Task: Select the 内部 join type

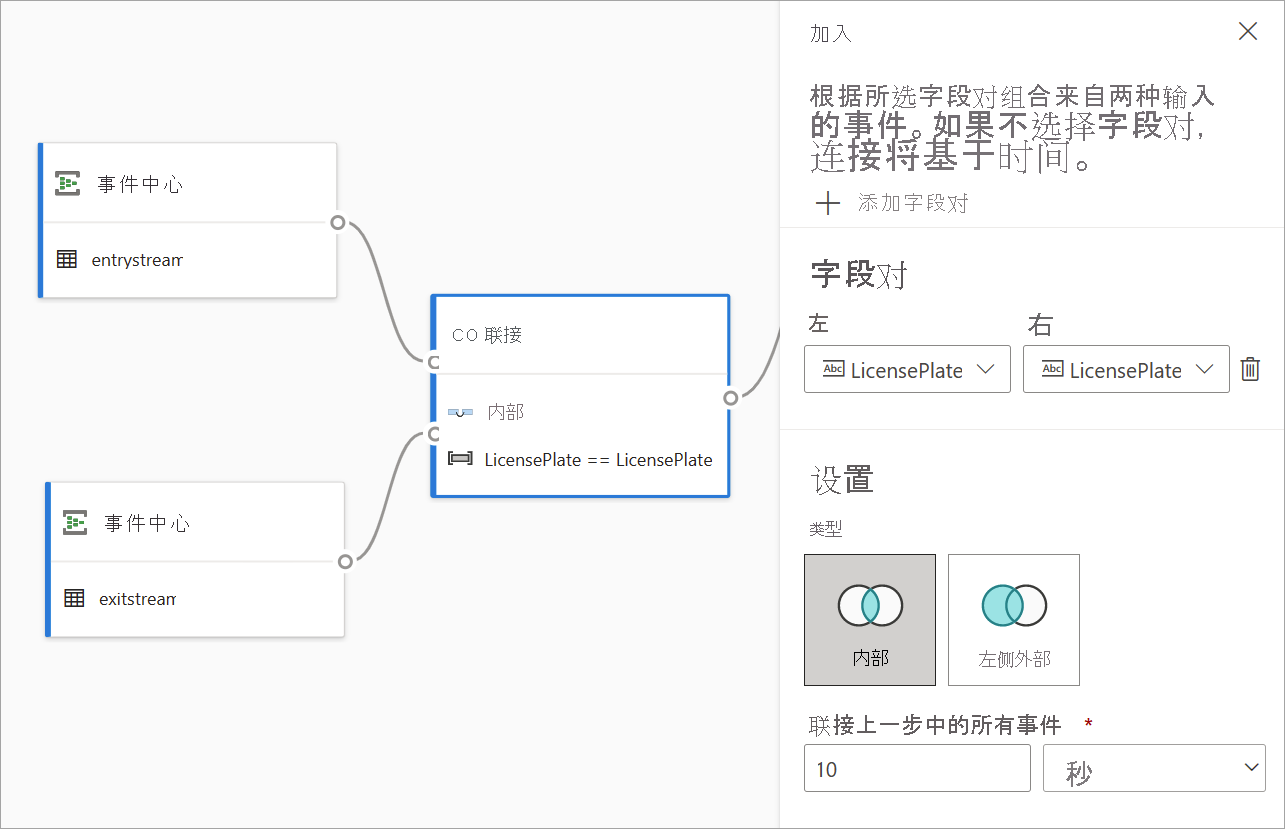Action: pos(869,619)
